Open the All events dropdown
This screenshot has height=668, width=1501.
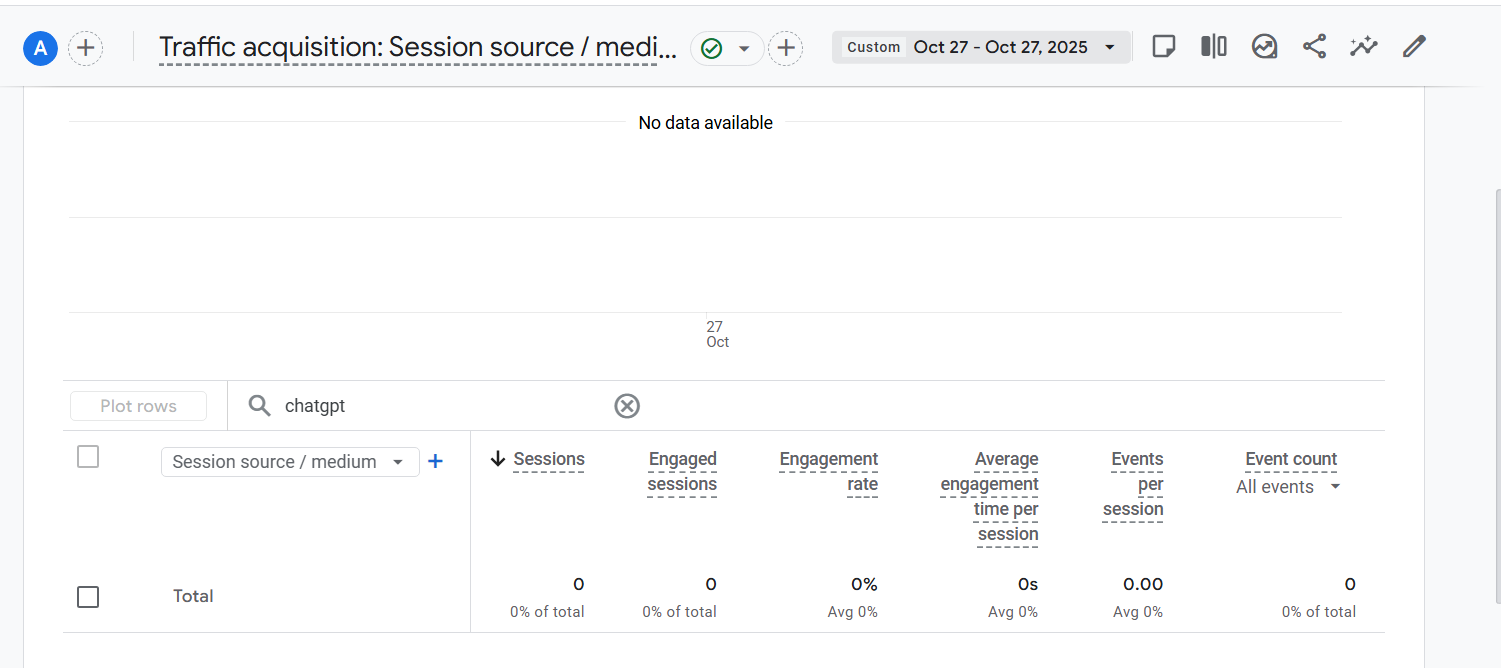pos(1288,487)
